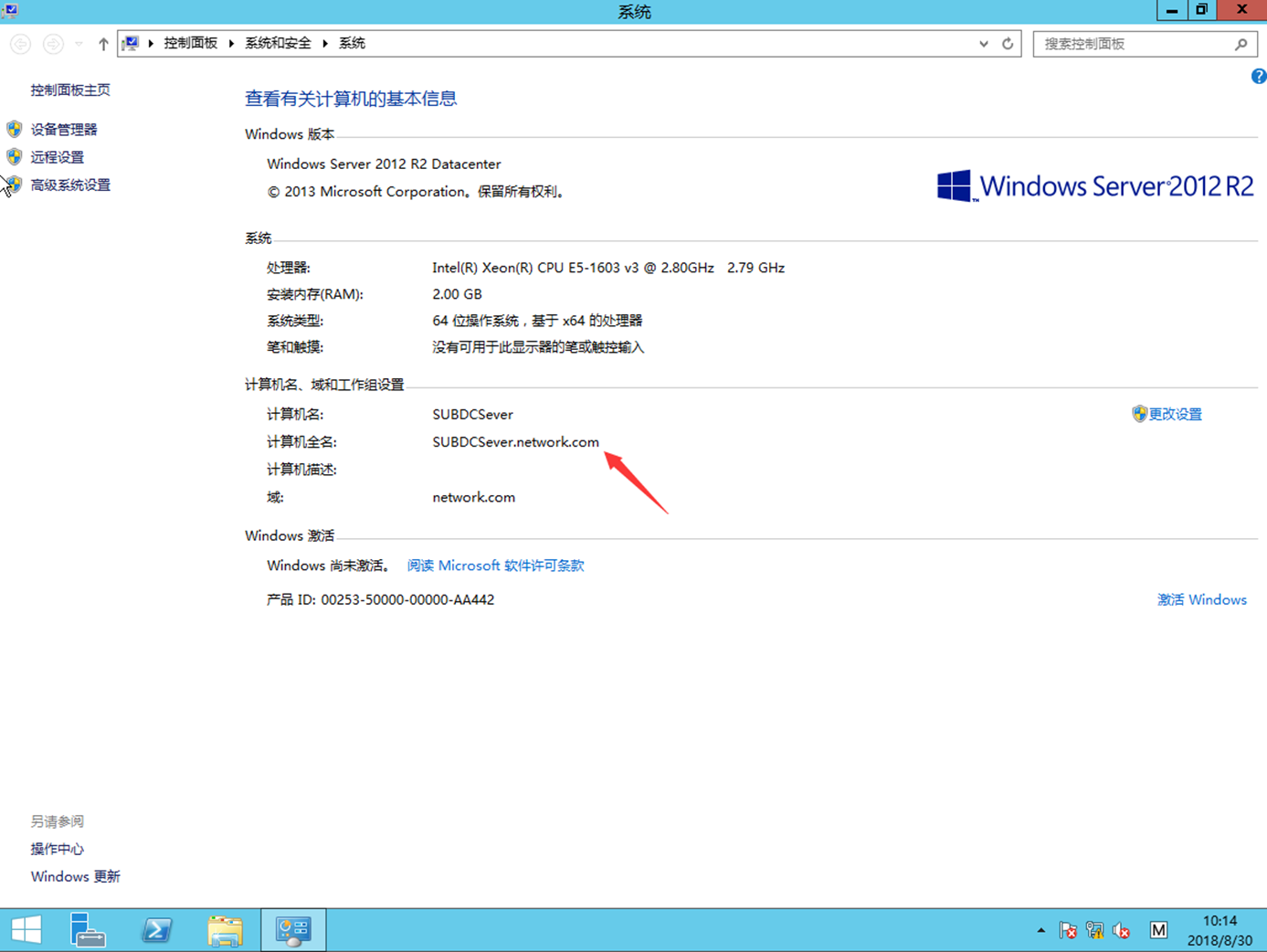
Task: Click Activate Windows link (激活 Windows)
Action: pyautogui.click(x=1202, y=599)
